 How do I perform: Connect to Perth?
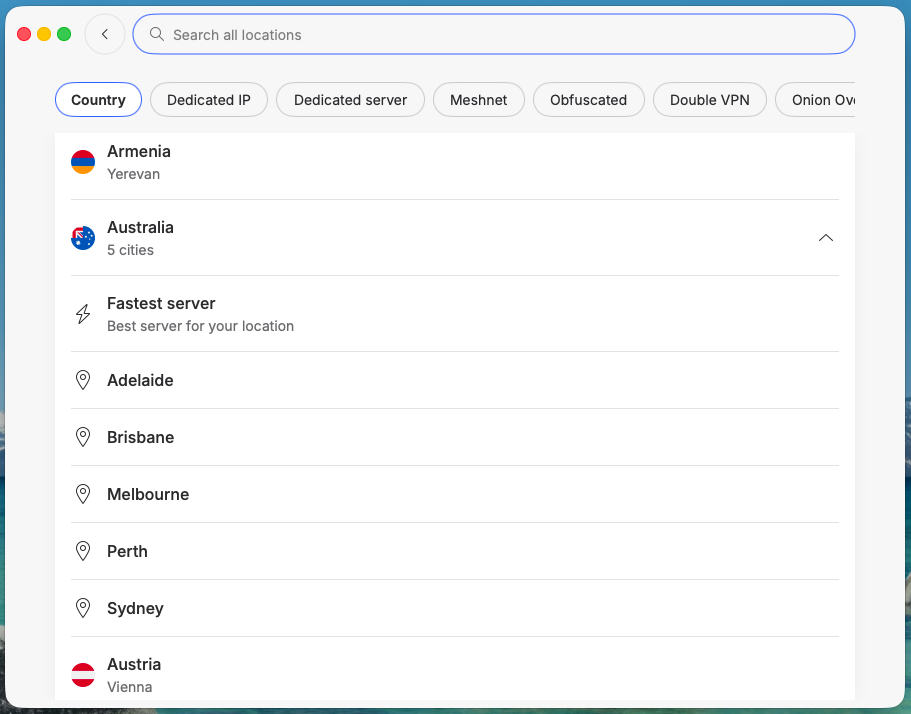[x=455, y=551]
